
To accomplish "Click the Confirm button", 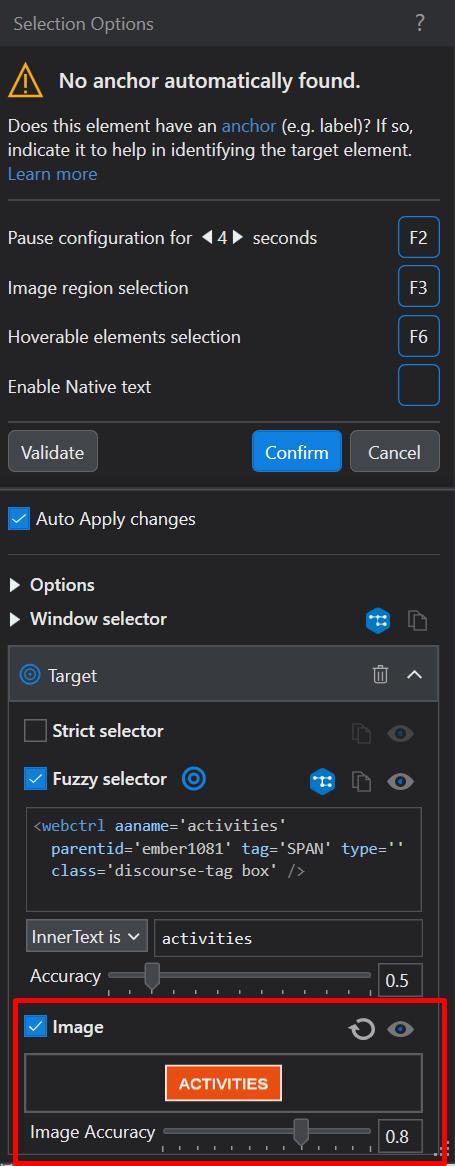I will [x=297, y=451].
